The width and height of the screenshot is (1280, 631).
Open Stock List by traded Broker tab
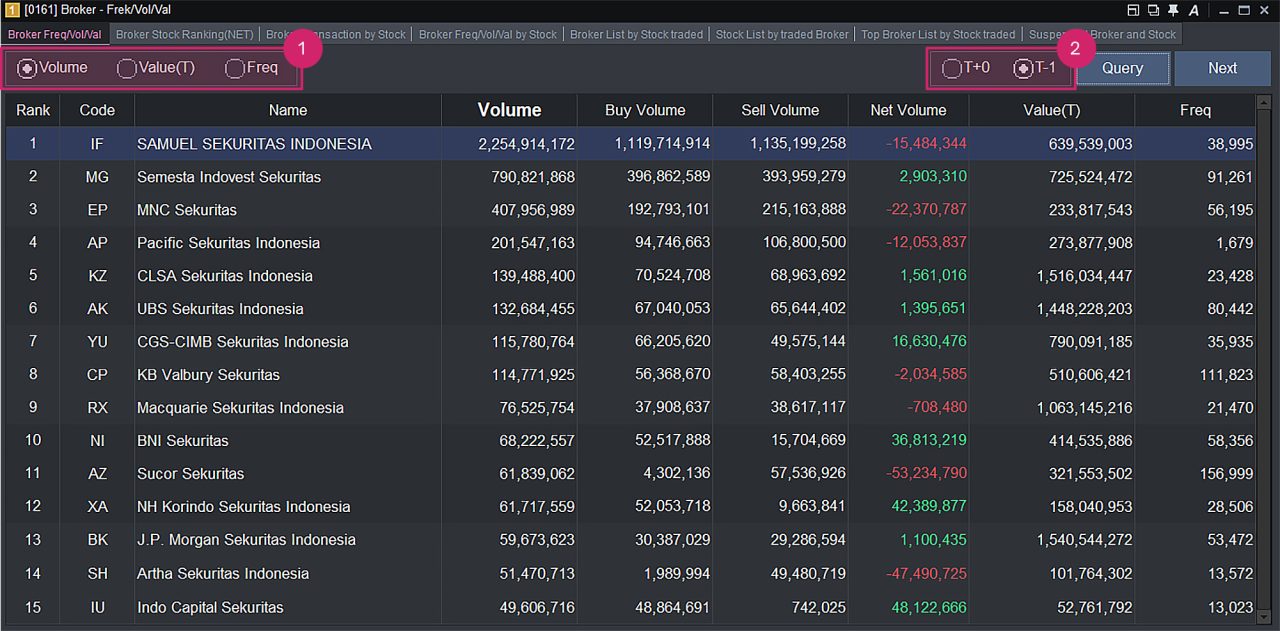tap(782, 34)
